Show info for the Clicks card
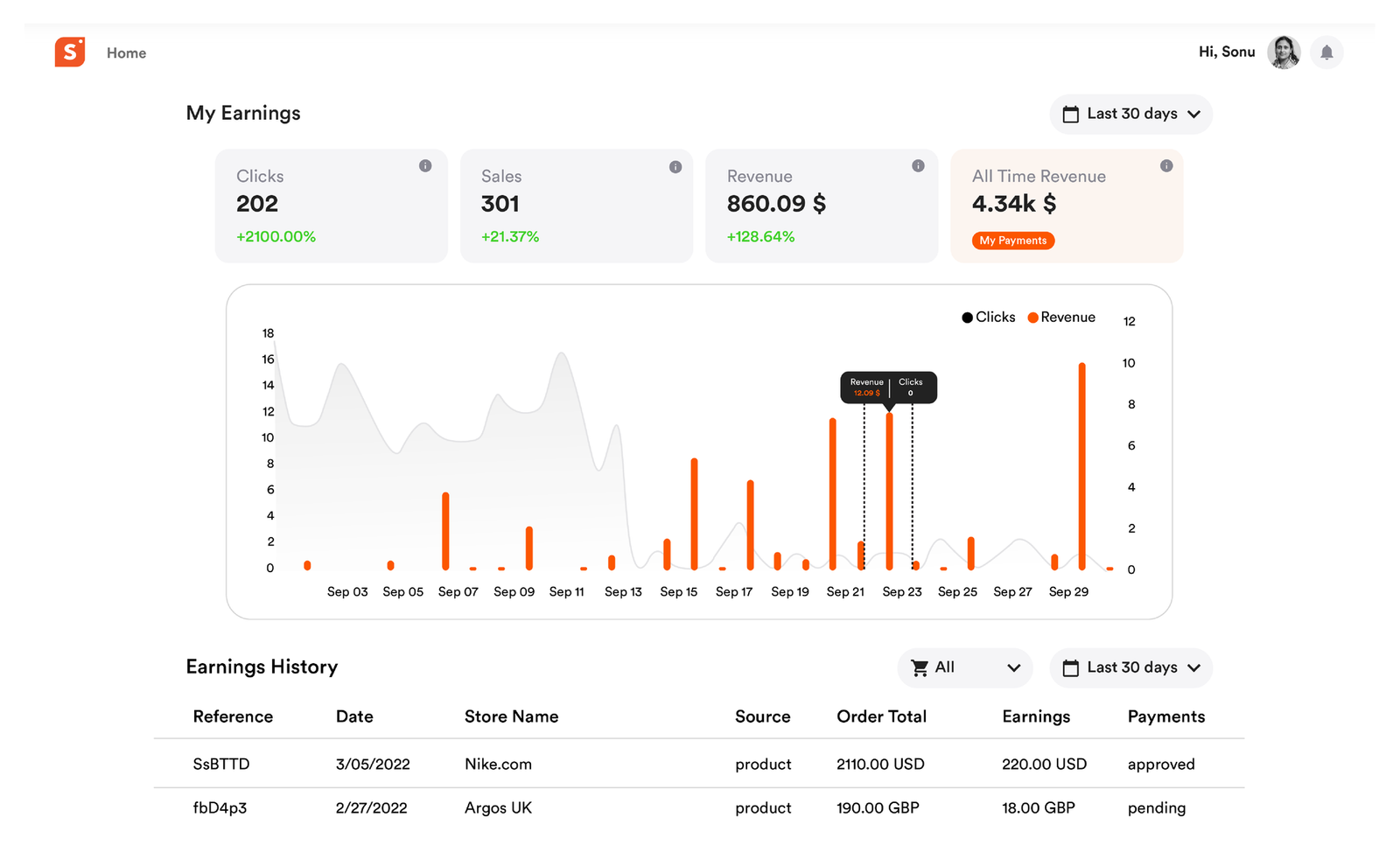This screenshot has width=1400, height=866. tap(425, 165)
